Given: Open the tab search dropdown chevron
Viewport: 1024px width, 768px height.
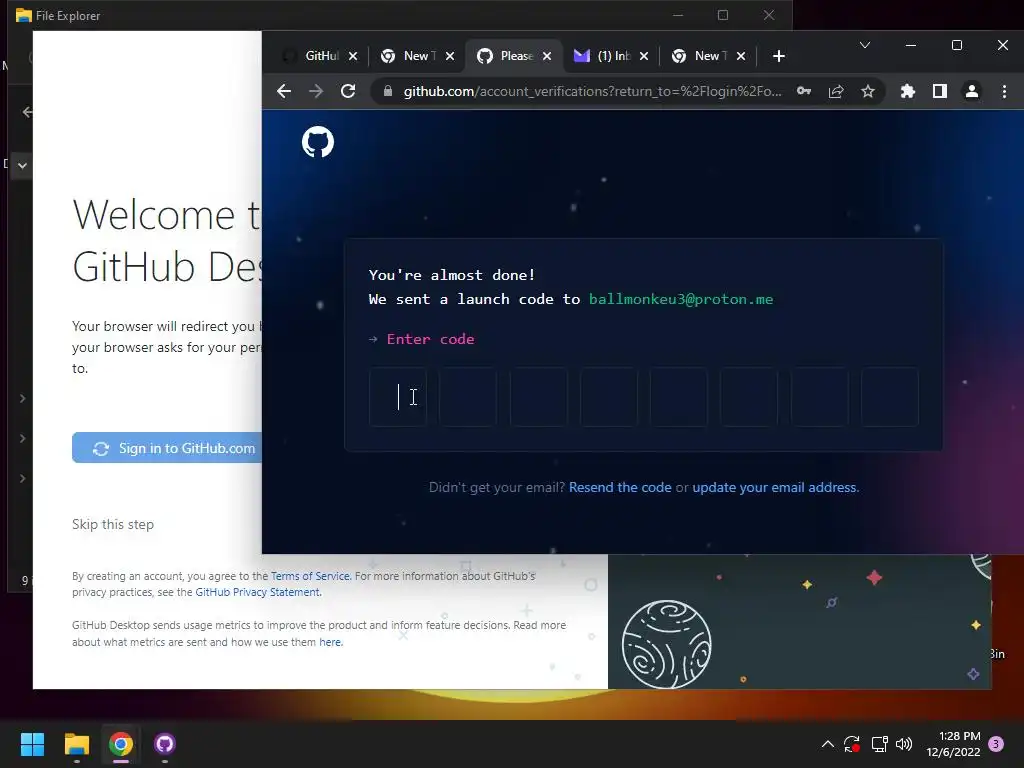Looking at the screenshot, I should point(865,45).
